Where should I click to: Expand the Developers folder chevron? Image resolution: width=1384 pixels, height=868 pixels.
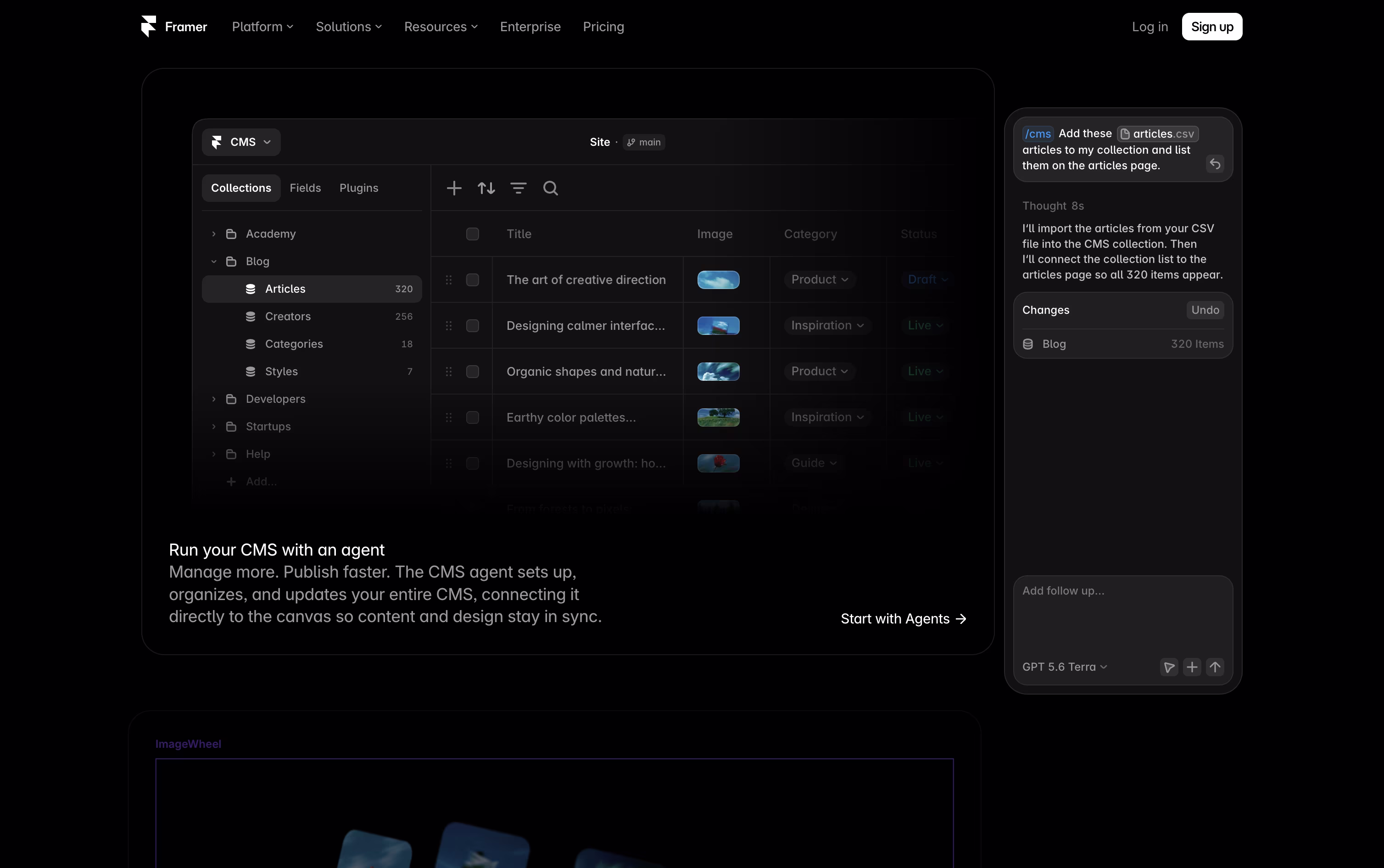(x=213, y=399)
